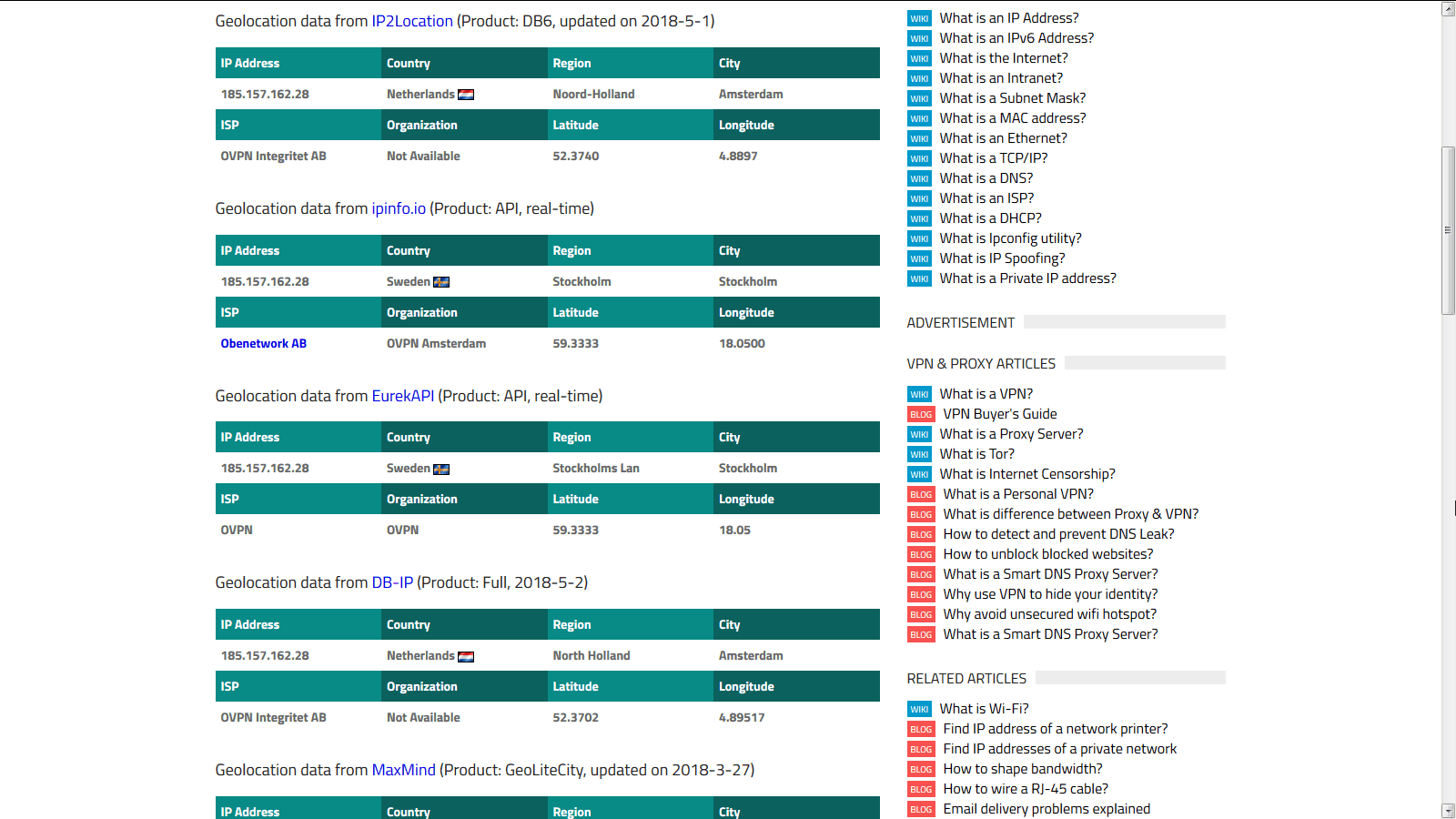Open 'Find IP addresses of a private network'
The image size is (1456, 819).
pyautogui.click(x=1060, y=749)
